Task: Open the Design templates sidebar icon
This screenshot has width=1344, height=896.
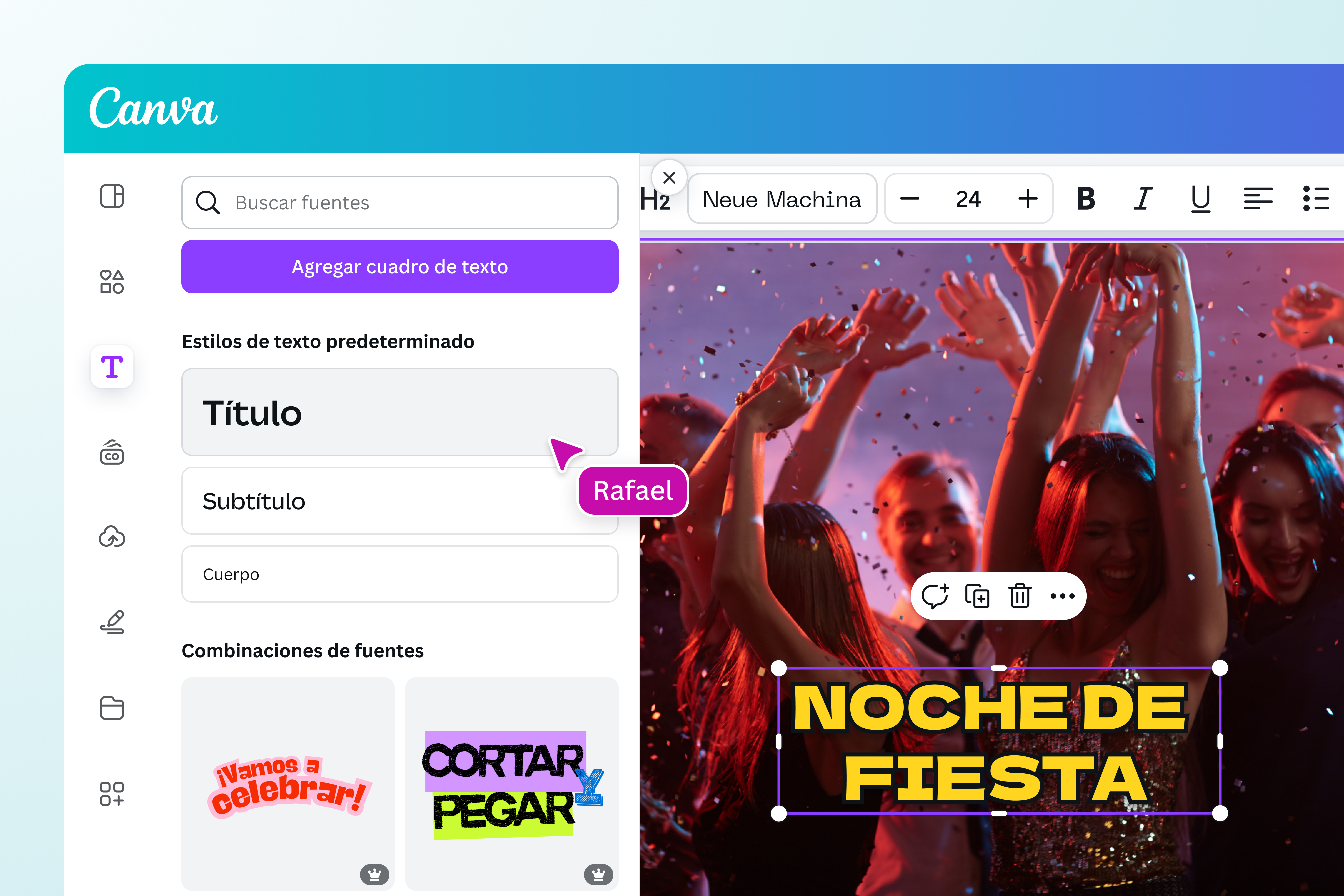Action: [112, 197]
